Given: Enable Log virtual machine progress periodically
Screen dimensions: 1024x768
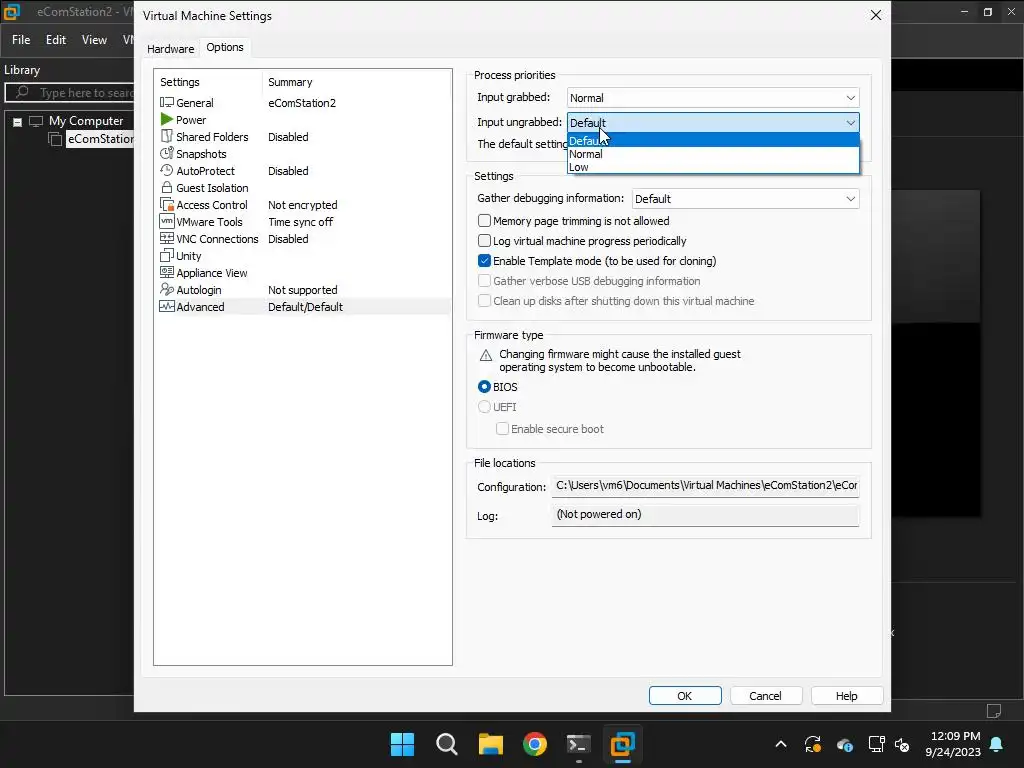Looking at the screenshot, I should (x=485, y=241).
